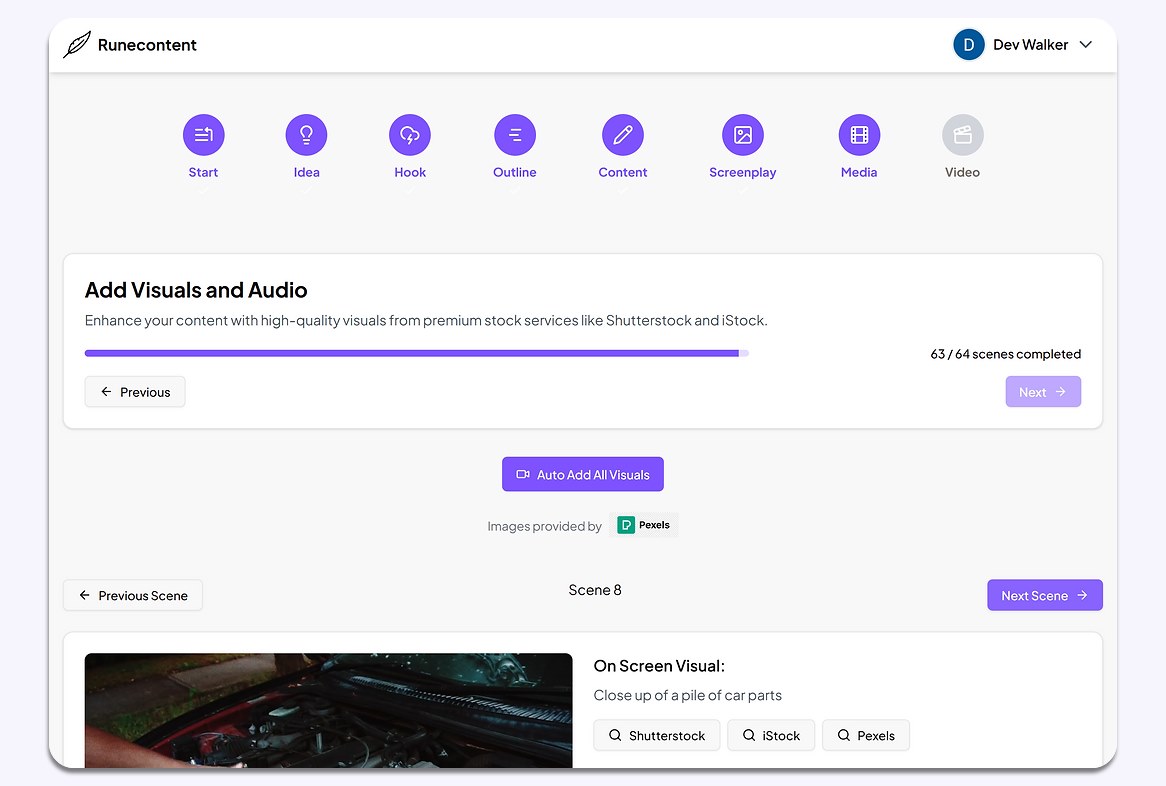
Task: Click the scenes completed progress bar
Action: (x=416, y=353)
